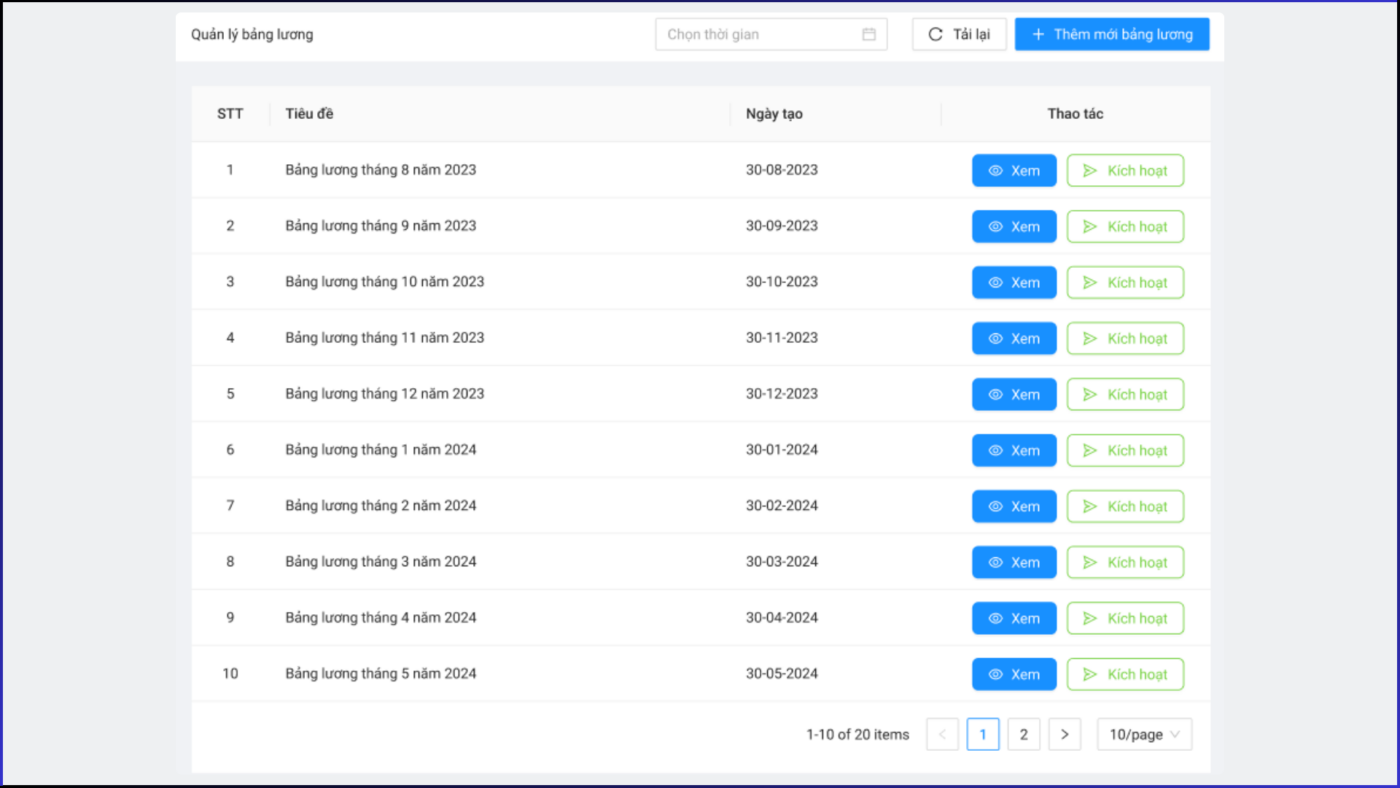The width and height of the screenshot is (1400, 788).
Task: Click the 1-10 of 20 items text
Action: [858, 735]
